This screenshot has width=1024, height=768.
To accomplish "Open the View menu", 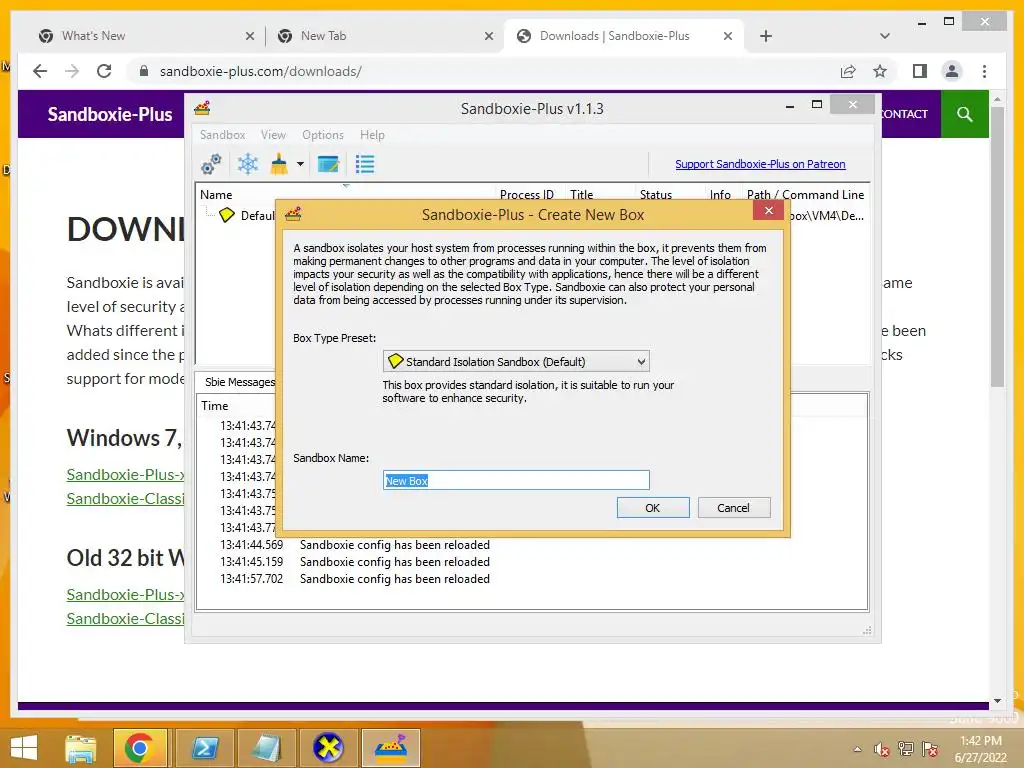I will click(x=273, y=135).
